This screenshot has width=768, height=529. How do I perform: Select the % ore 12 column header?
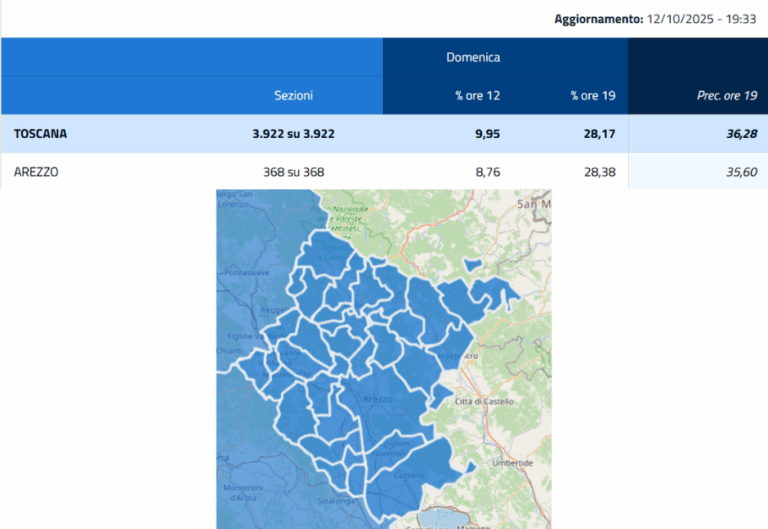pos(477,95)
